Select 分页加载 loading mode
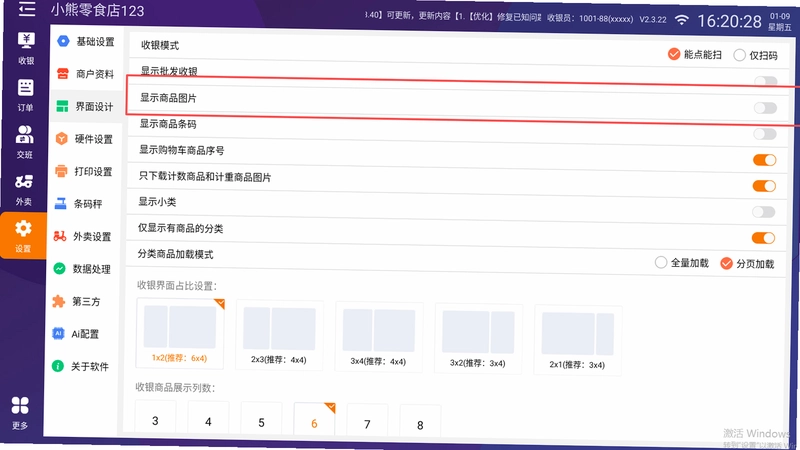800x450 pixels. point(747,263)
